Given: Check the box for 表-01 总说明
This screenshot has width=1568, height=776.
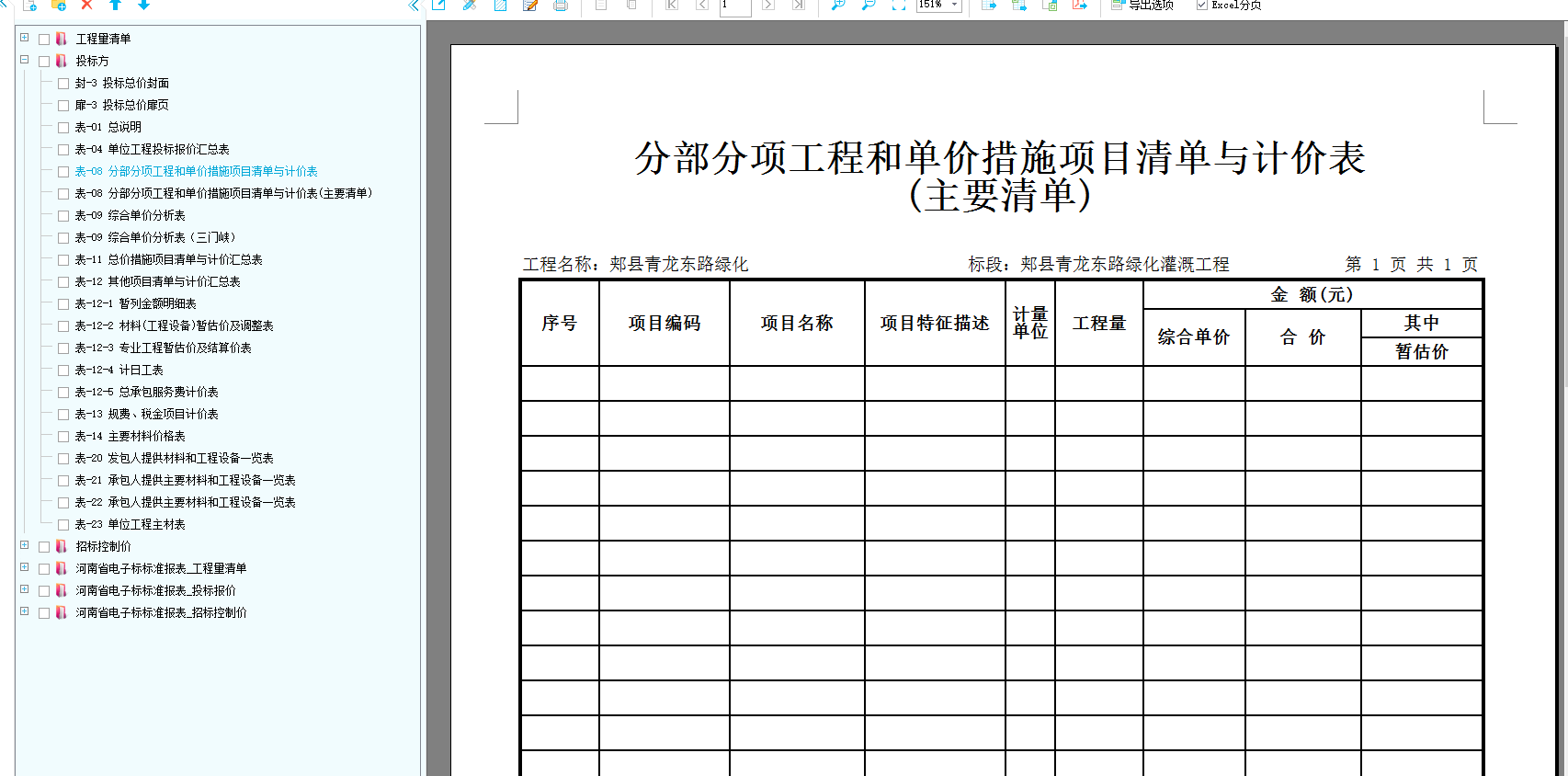Looking at the screenshot, I should [63, 128].
